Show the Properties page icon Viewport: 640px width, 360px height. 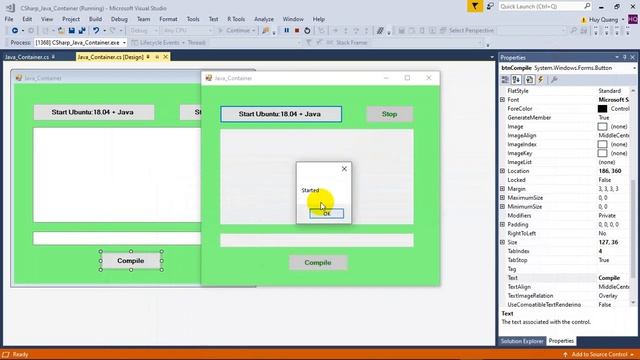click(529, 80)
